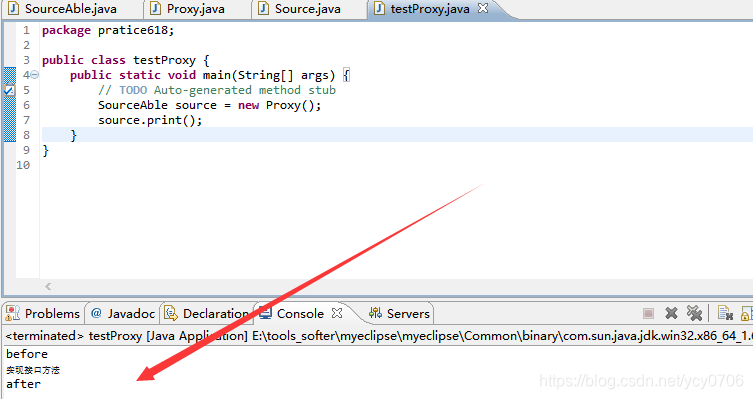Open the Servers view tab
Viewport: 753px width, 399px height.
[400, 314]
